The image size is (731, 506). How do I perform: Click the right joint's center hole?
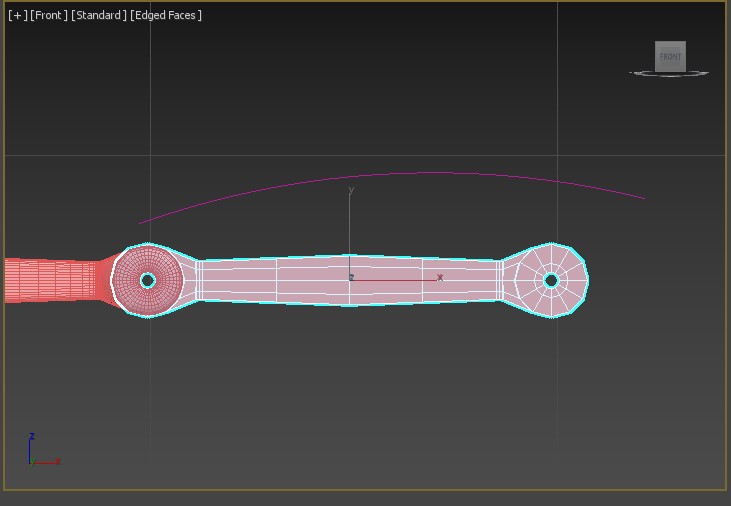551,281
